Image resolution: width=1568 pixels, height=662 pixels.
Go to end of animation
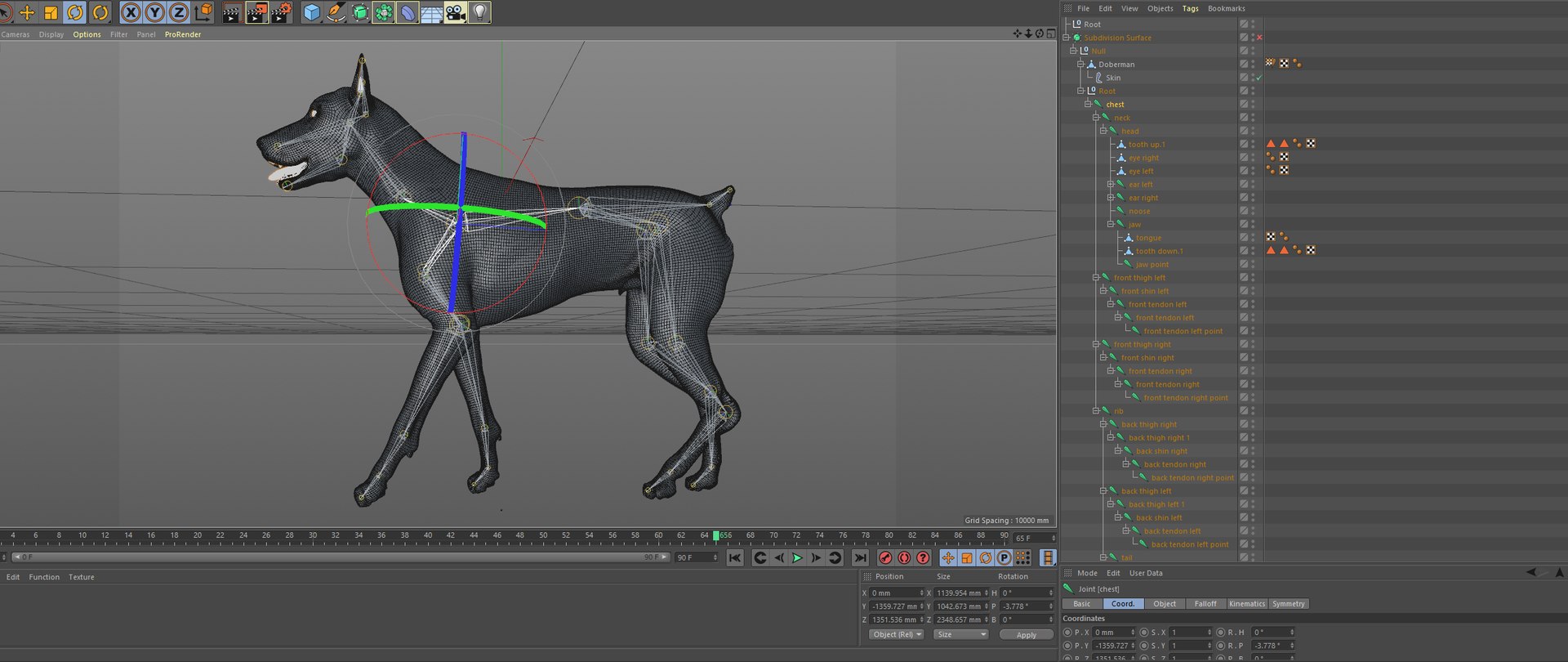tap(860, 557)
